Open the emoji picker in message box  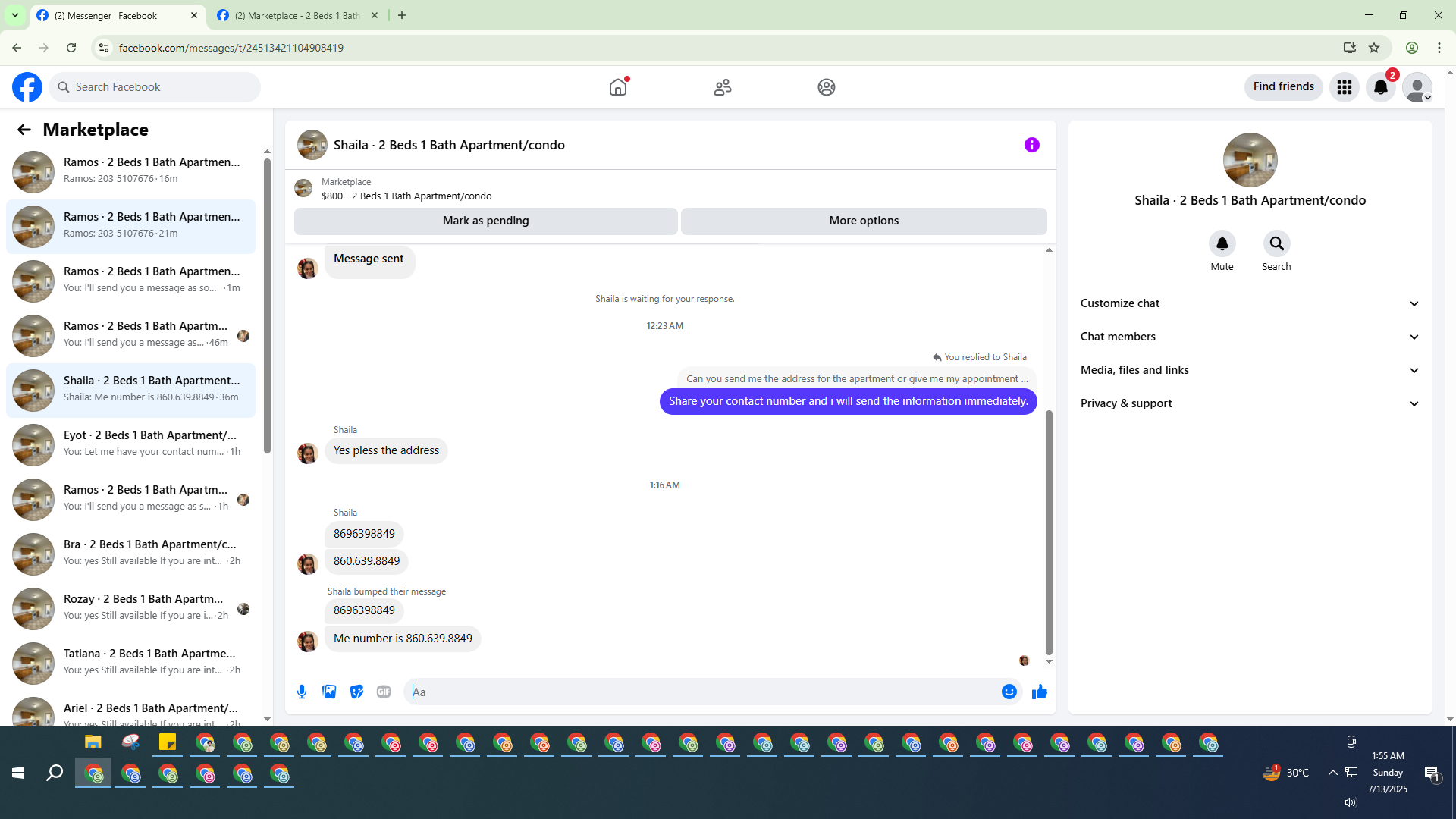1009,692
